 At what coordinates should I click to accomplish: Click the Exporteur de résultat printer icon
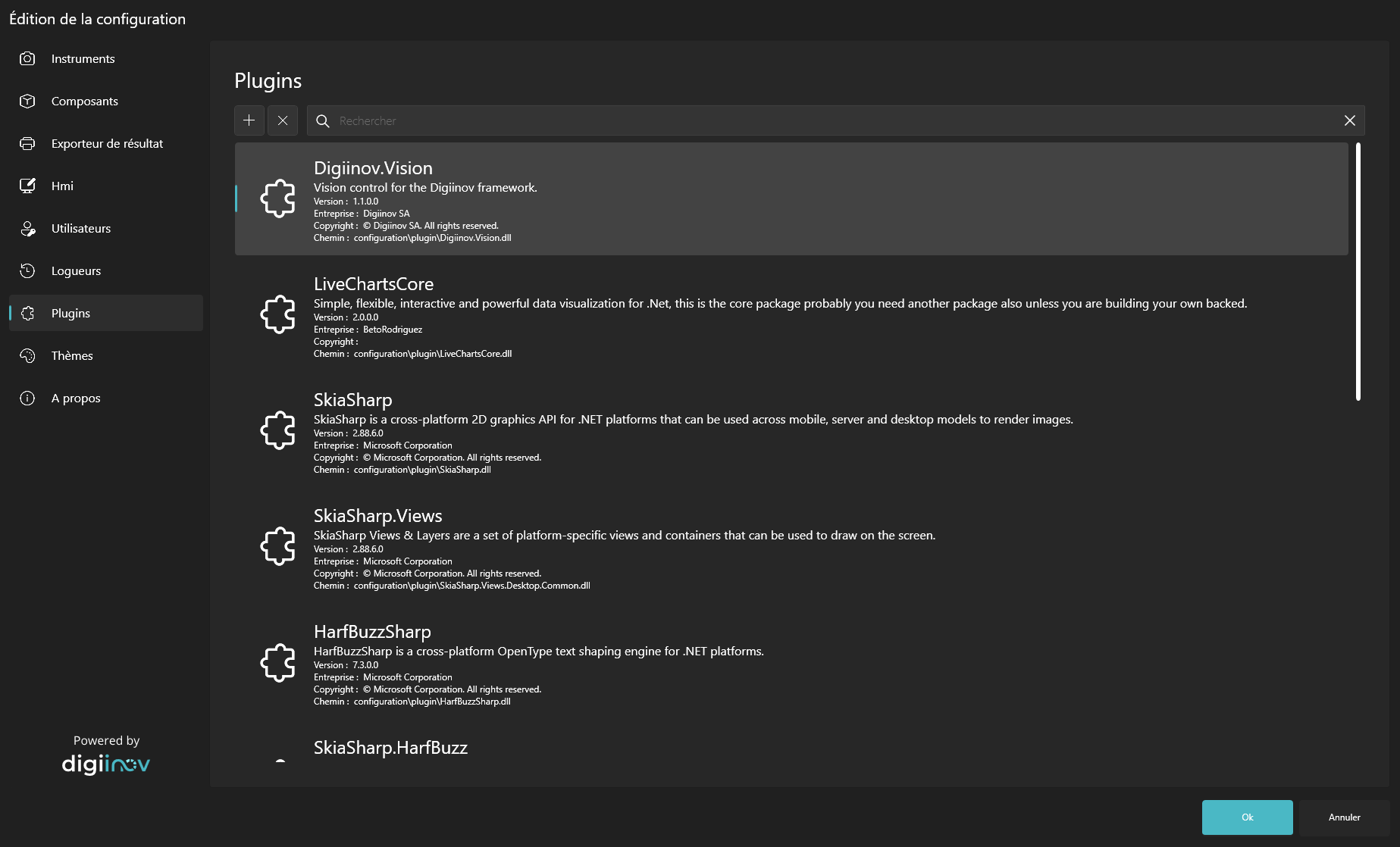pyautogui.click(x=27, y=143)
